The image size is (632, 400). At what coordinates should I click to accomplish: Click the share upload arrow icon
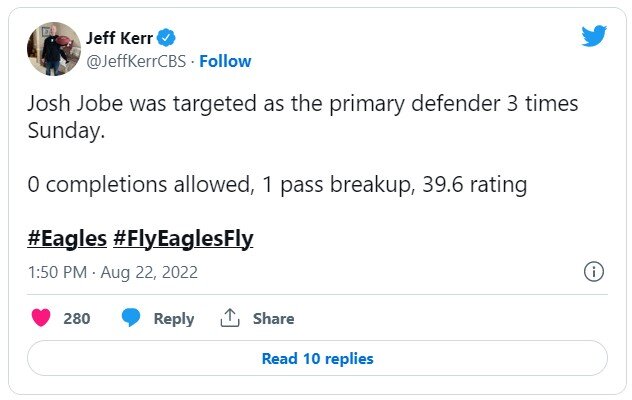pos(230,318)
